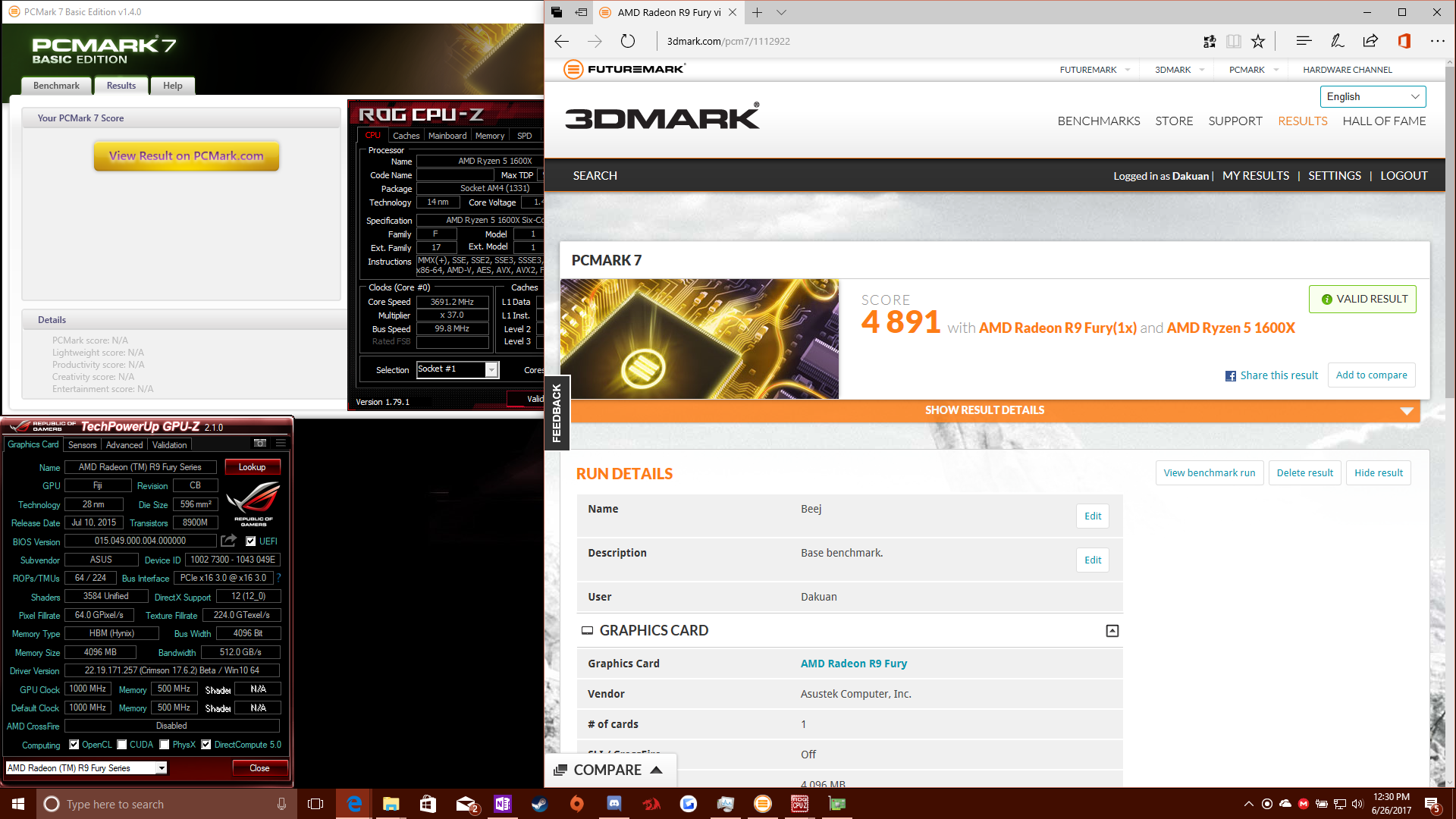The height and width of the screenshot is (819, 1456).
Task: Toggle the DirectCompute 5.0 checkbox
Action: [x=206, y=745]
